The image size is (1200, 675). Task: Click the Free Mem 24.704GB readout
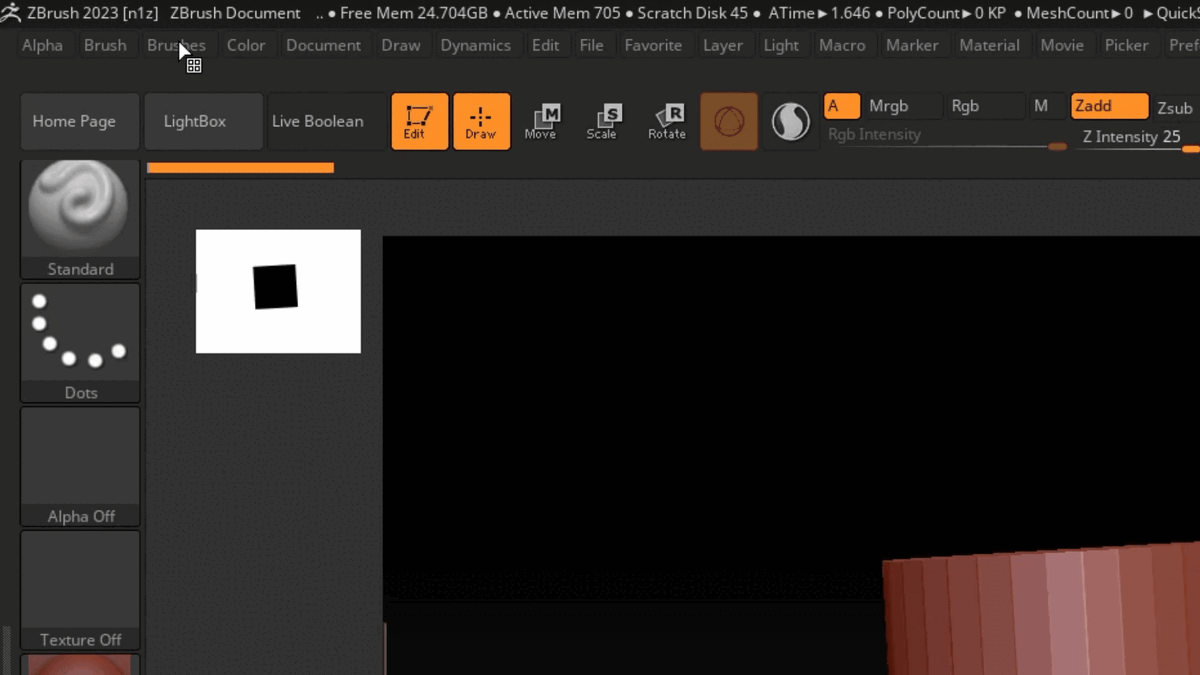click(x=414, y=13)
